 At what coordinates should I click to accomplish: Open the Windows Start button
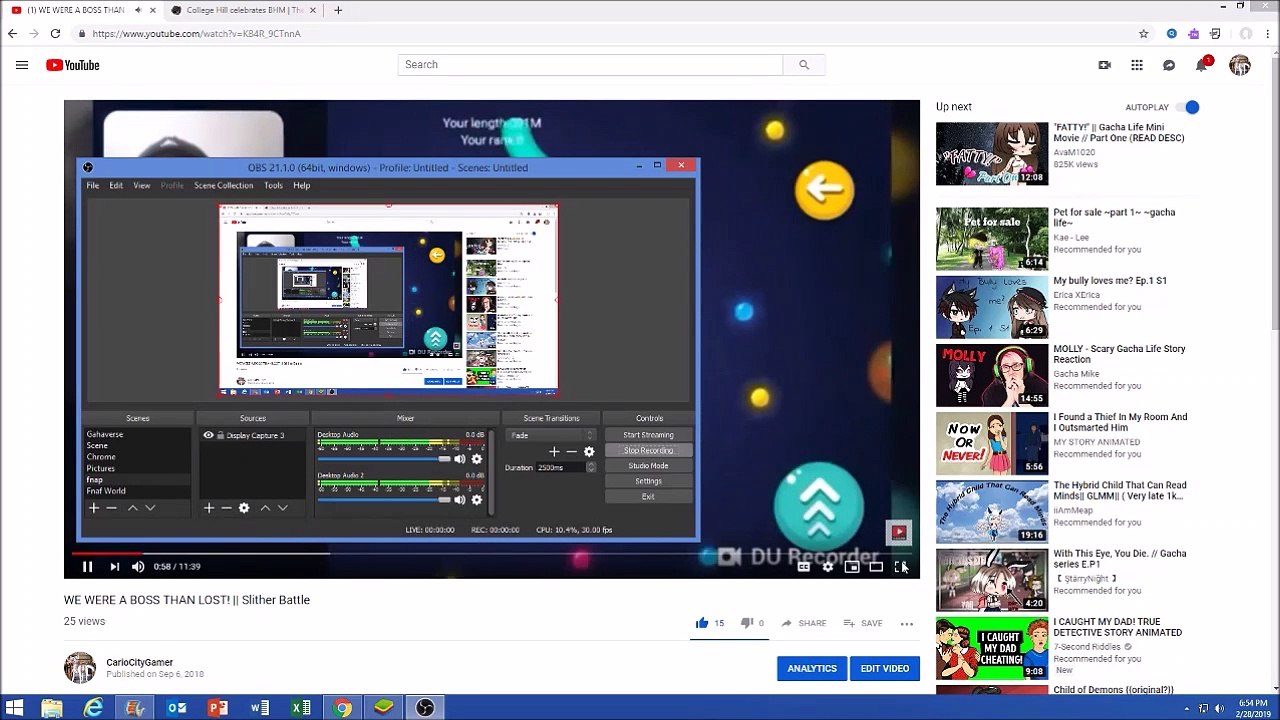click(x=14, y=708)
